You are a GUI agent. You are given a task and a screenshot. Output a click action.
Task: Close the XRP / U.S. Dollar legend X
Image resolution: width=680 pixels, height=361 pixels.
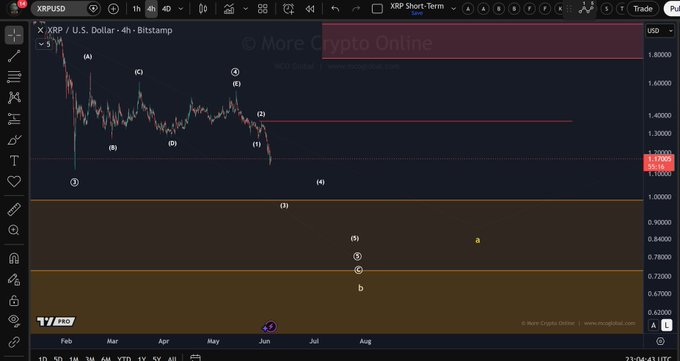pos(40,30)
